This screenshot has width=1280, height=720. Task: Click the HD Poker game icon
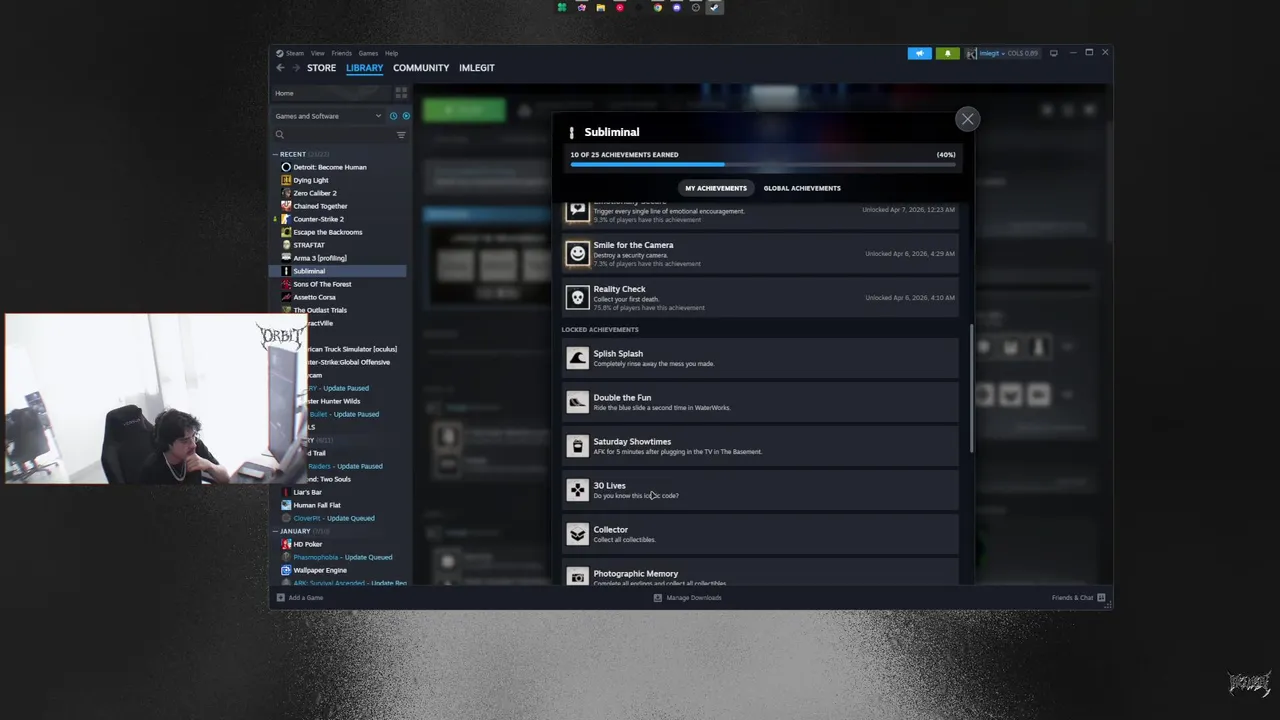[286, 544]
